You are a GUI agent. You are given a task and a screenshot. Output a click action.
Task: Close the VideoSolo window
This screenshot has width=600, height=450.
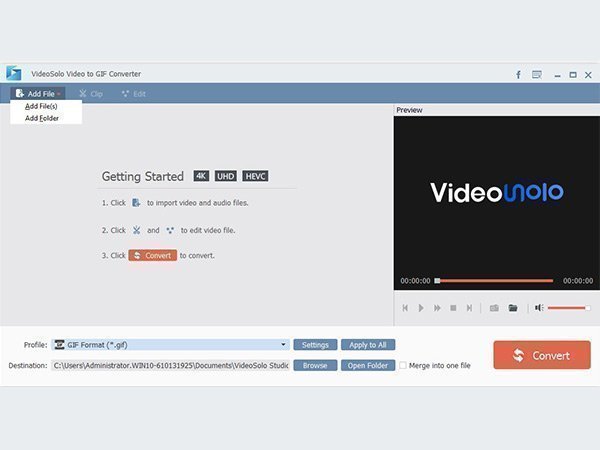point(588,75)
